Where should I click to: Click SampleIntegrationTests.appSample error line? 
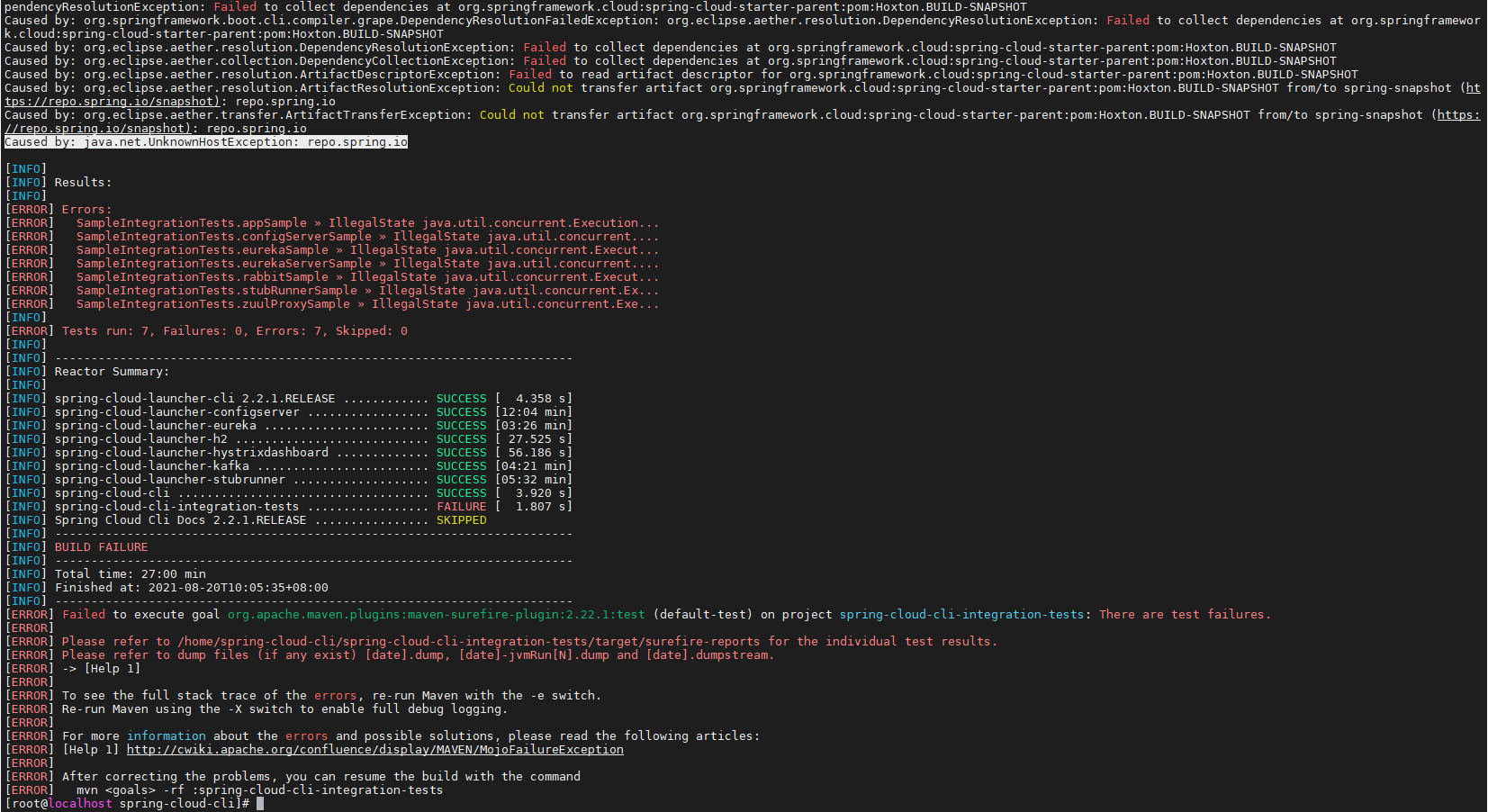pos(367,223)
